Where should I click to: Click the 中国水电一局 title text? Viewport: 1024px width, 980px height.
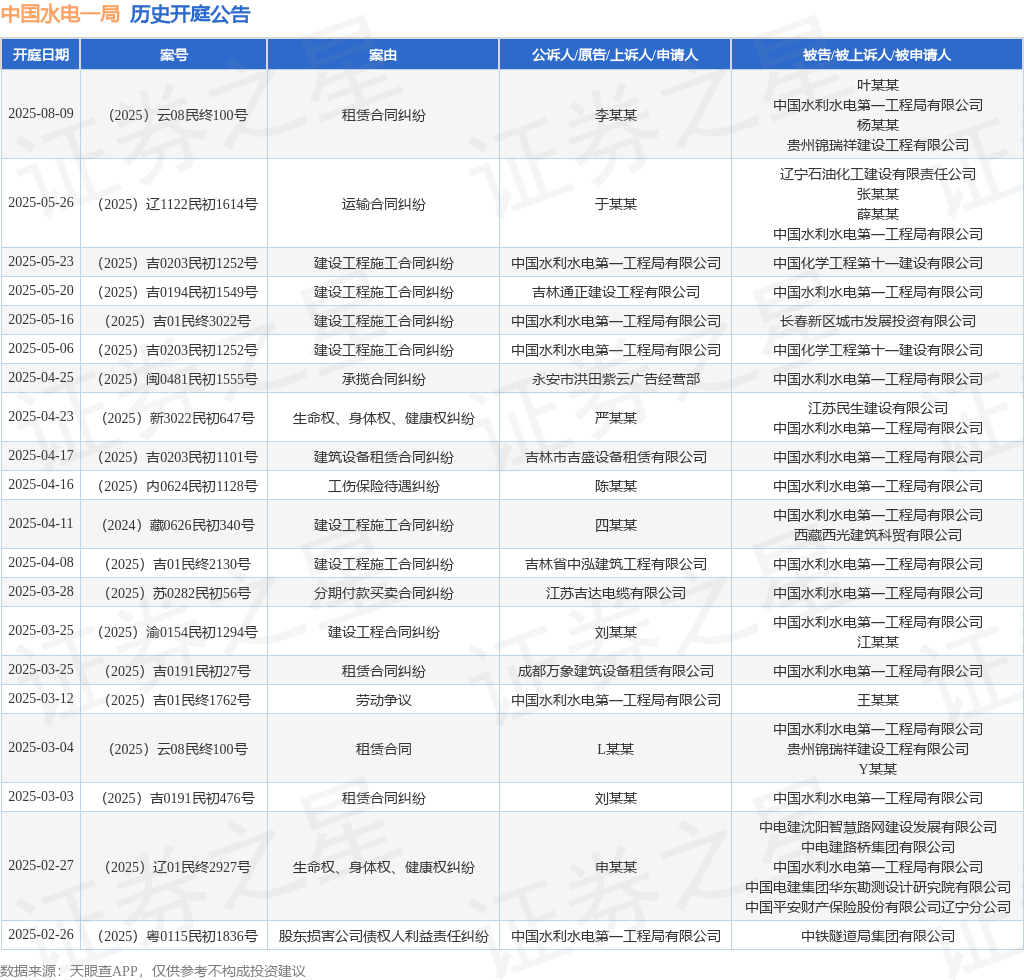tap(60, 14)
